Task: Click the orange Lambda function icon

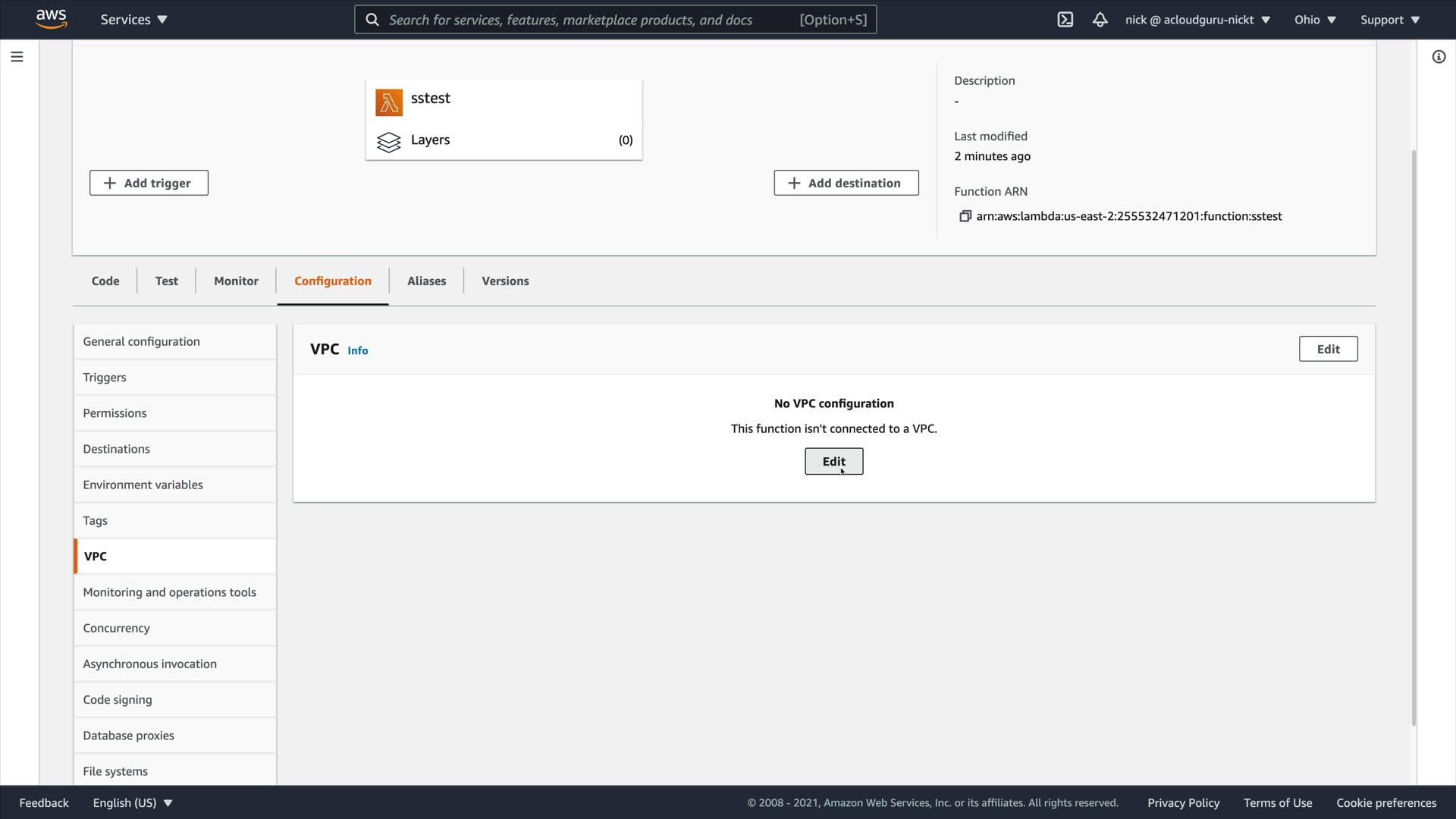Action: point(389,102)
